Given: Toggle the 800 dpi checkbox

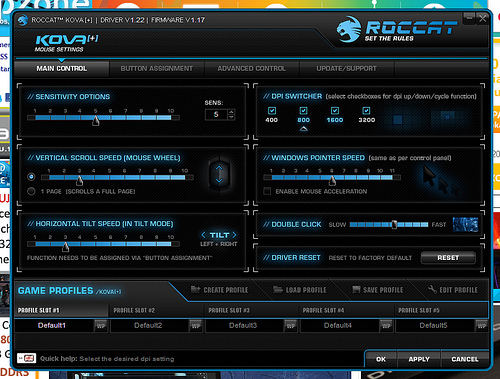Looking at the screenshot, I should pos(303,111).
